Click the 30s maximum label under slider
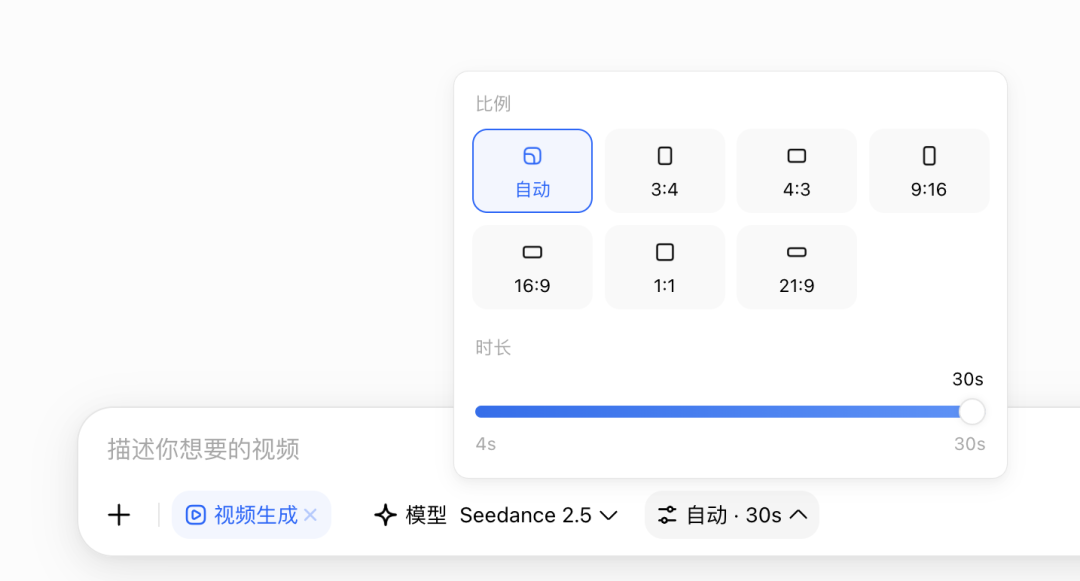Screen dimensions: 1080x581 pos(970,444)
